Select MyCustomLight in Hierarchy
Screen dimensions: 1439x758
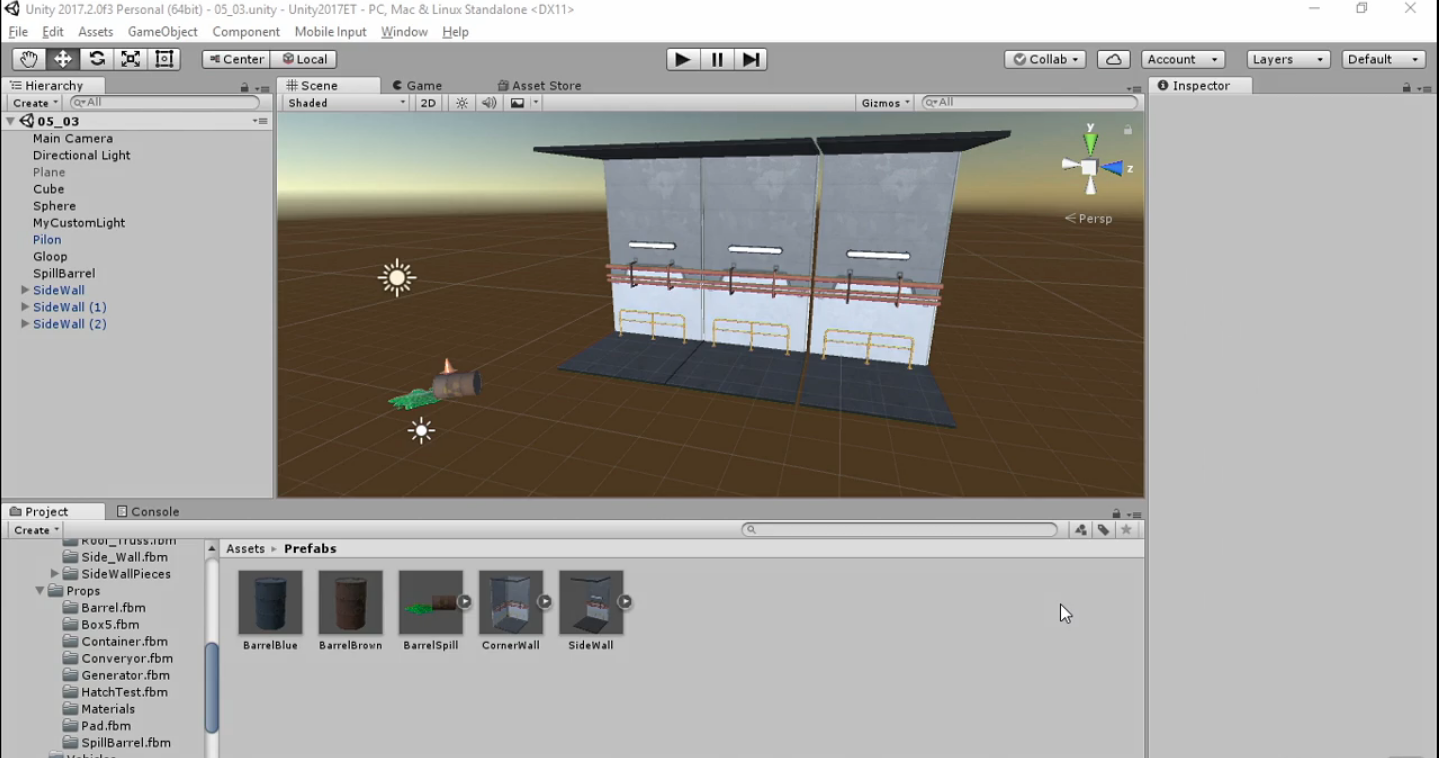(x=79, y=223)
